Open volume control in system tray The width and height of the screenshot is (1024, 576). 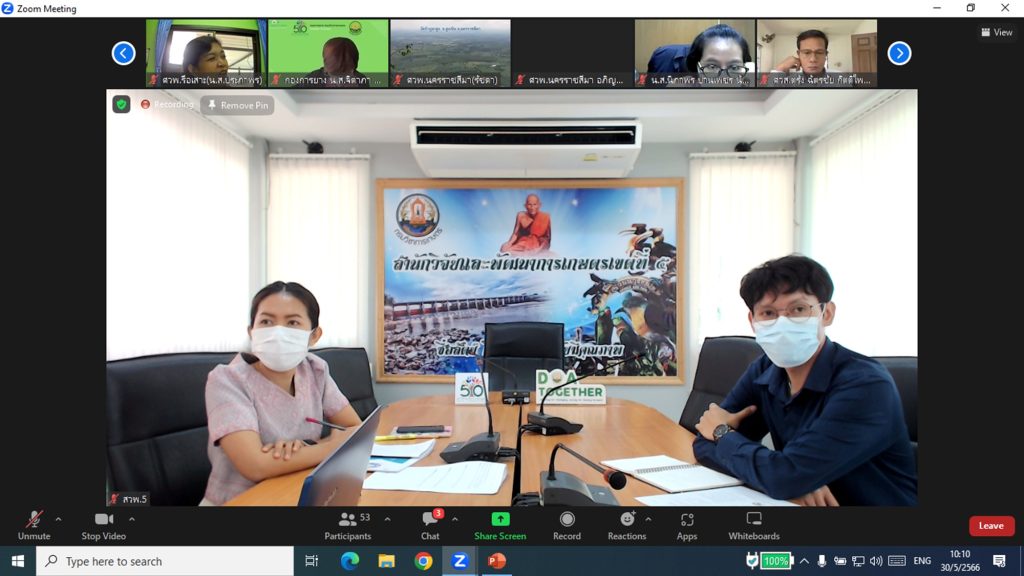point(876,561)
